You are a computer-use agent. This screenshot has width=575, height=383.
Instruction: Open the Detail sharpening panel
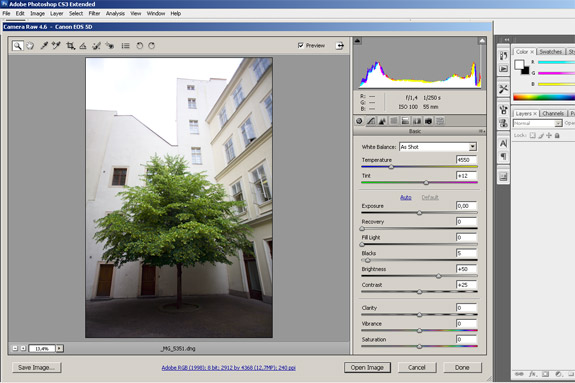coord(382,121)
